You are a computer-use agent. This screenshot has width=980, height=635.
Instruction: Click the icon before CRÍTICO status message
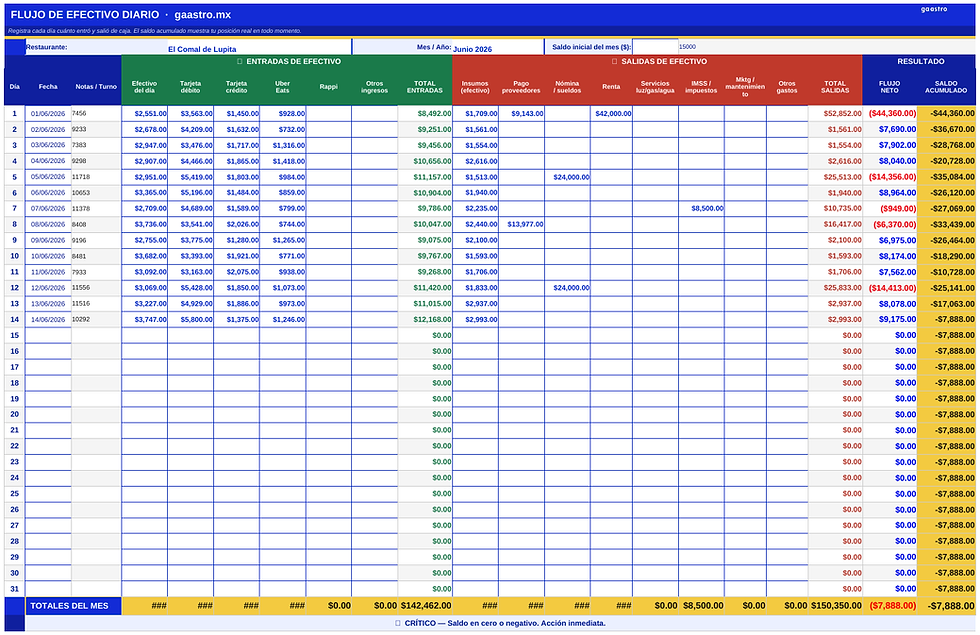click(398, 623)
